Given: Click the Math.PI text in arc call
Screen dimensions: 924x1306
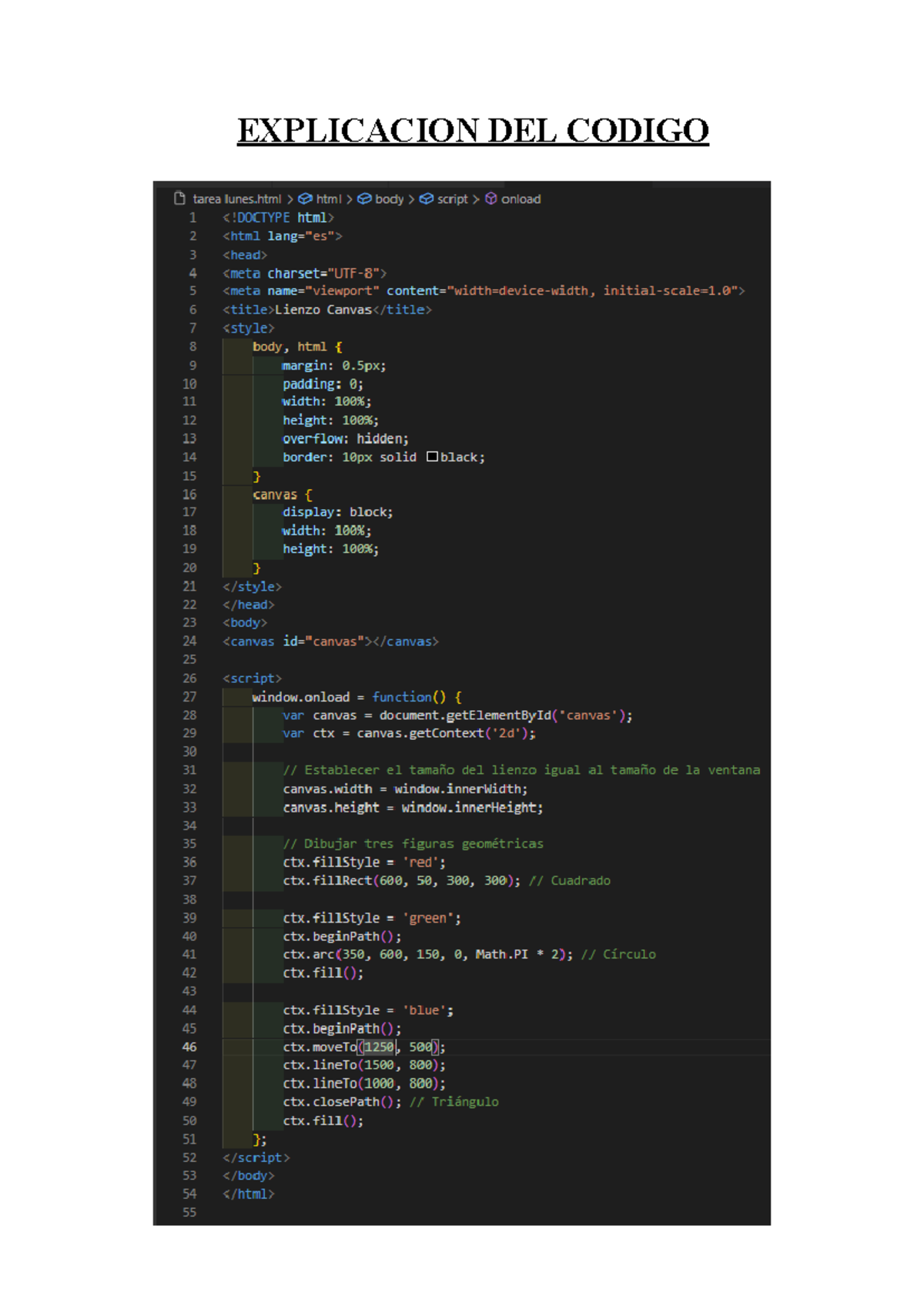Looking at the screenshot, I should (501, 954).
